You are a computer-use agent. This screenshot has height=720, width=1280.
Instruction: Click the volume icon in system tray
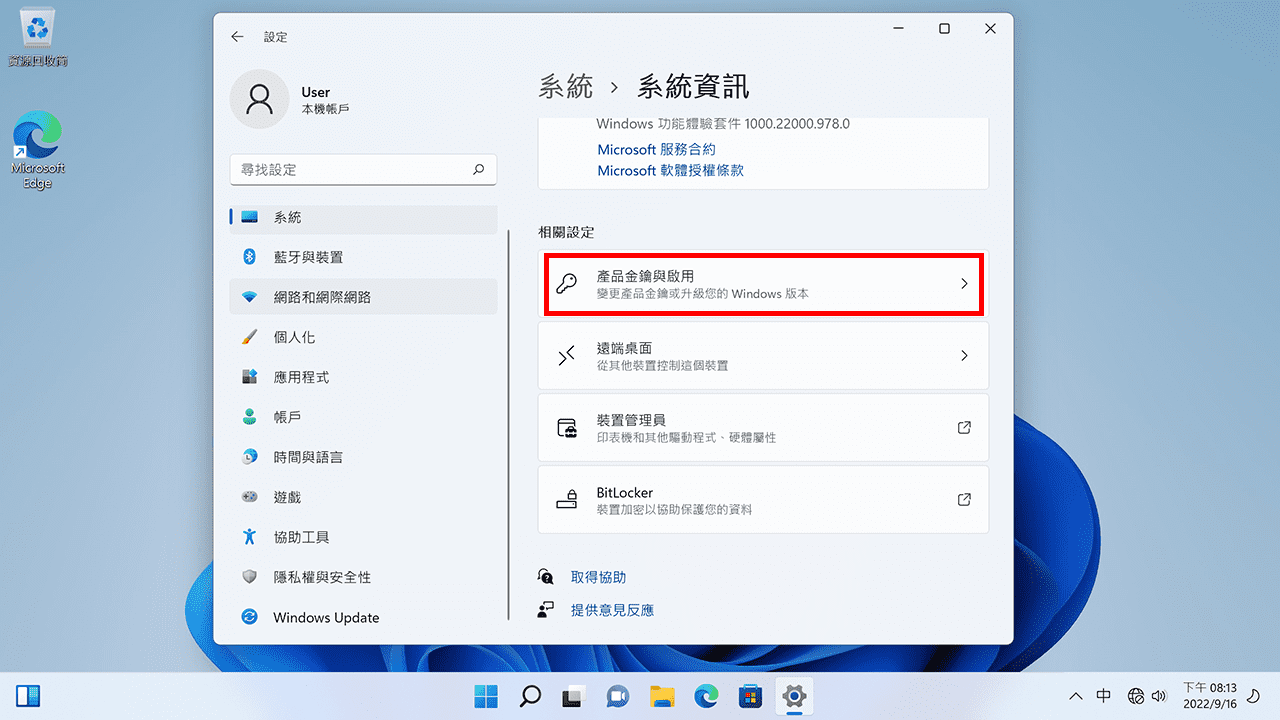click(1159, 695)
